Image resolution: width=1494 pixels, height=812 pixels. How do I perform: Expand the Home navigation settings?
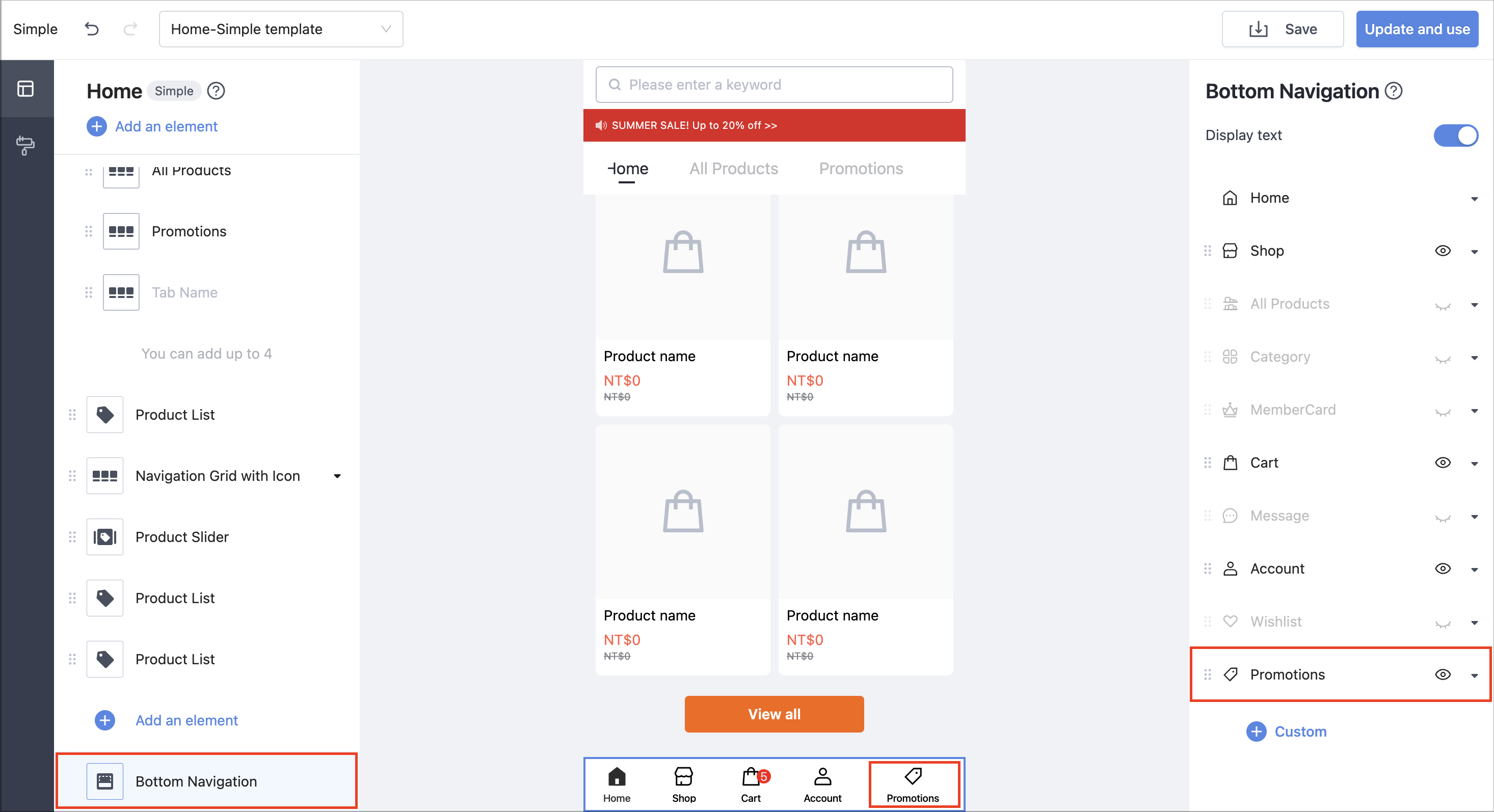(1474, 199)
